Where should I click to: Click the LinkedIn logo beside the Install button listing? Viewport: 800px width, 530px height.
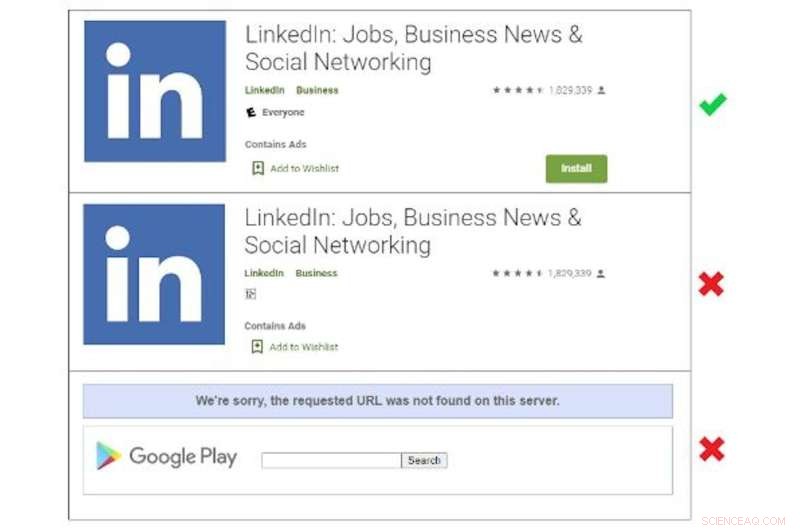coord(155,92)
